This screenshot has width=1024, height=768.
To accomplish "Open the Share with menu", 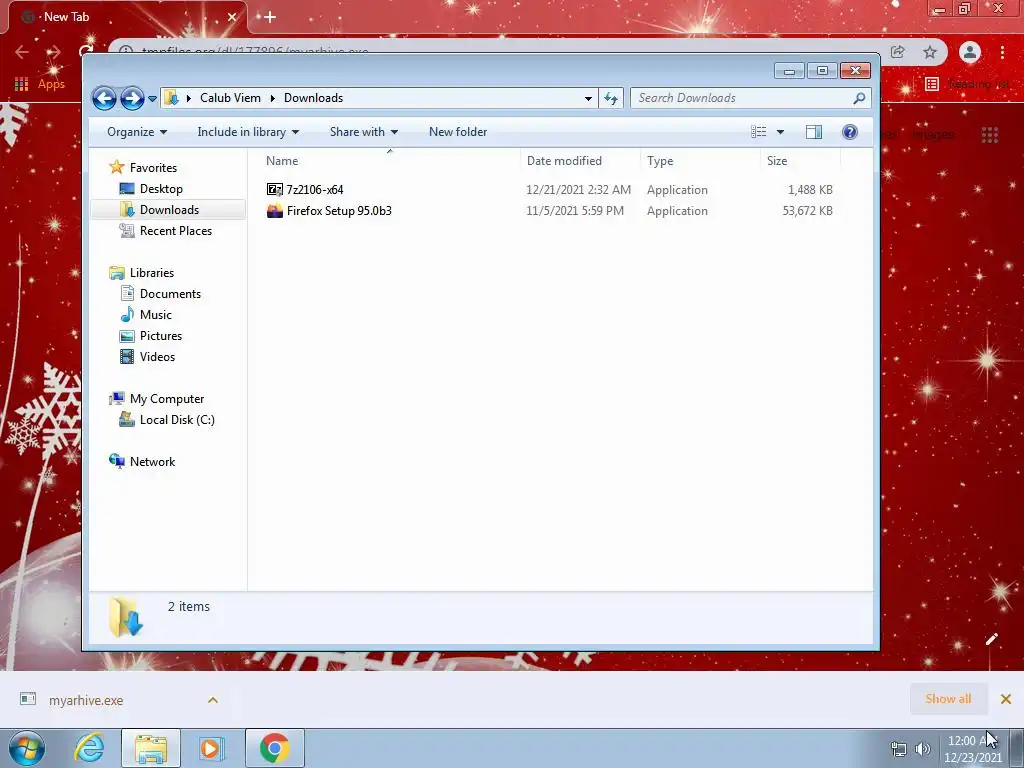I will pyautogui.click(x=364, y=132).
